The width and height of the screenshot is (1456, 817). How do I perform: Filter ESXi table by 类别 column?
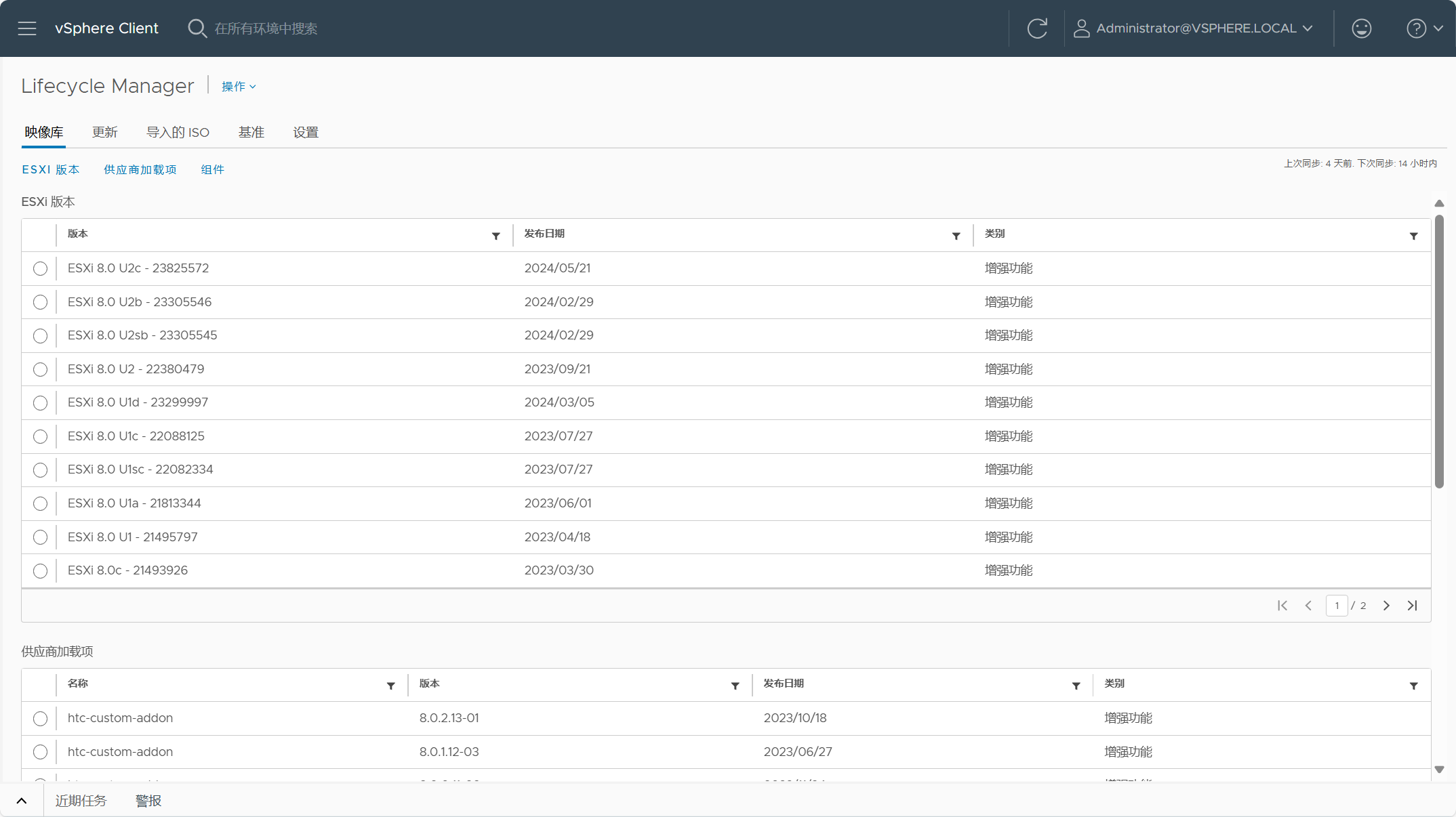1413,236
